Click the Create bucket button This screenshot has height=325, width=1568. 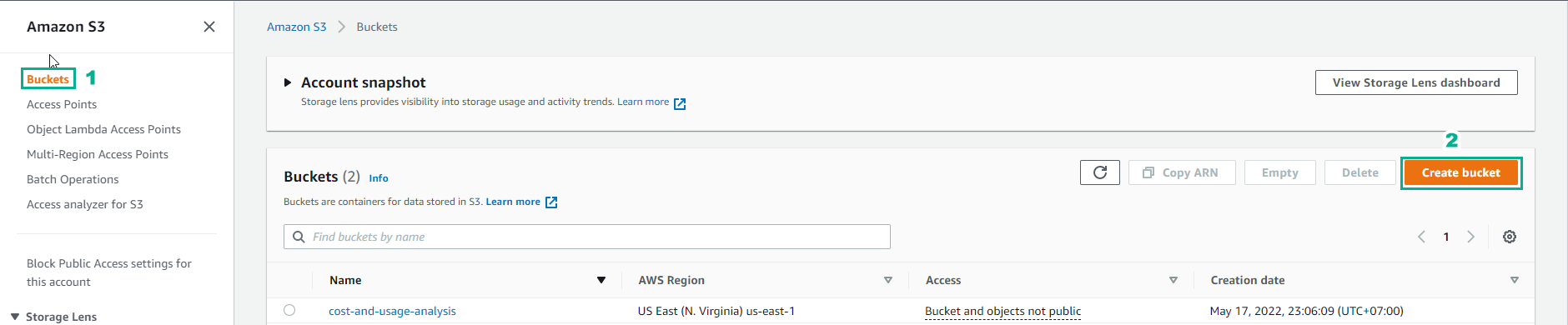pyautogui.click(x=1461, y=172)
